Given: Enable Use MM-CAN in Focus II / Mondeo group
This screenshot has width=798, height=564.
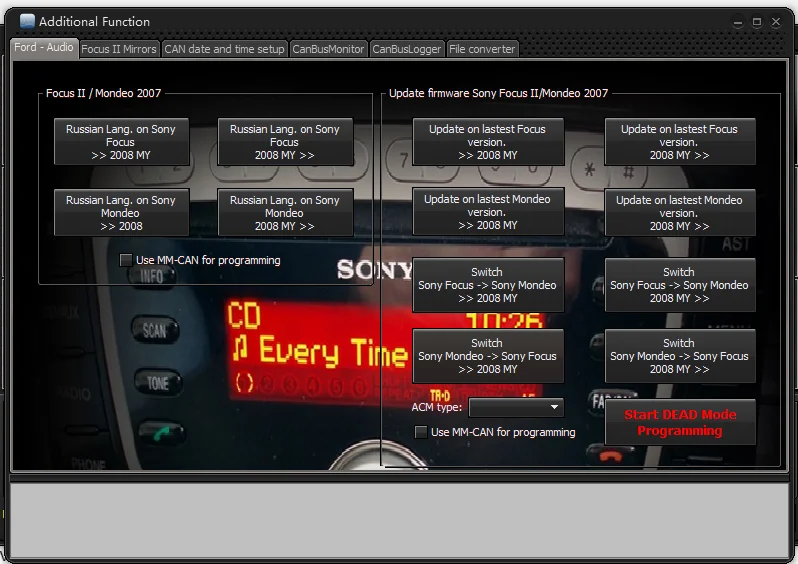Looking at the screenshot, I should pos(126,260).
